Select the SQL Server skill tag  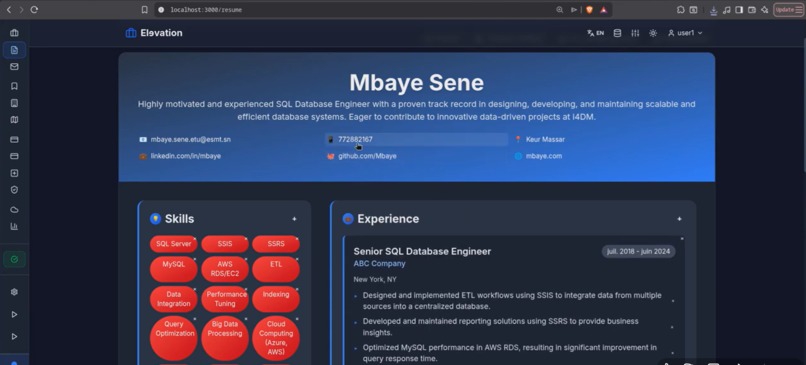click(173, 244)
